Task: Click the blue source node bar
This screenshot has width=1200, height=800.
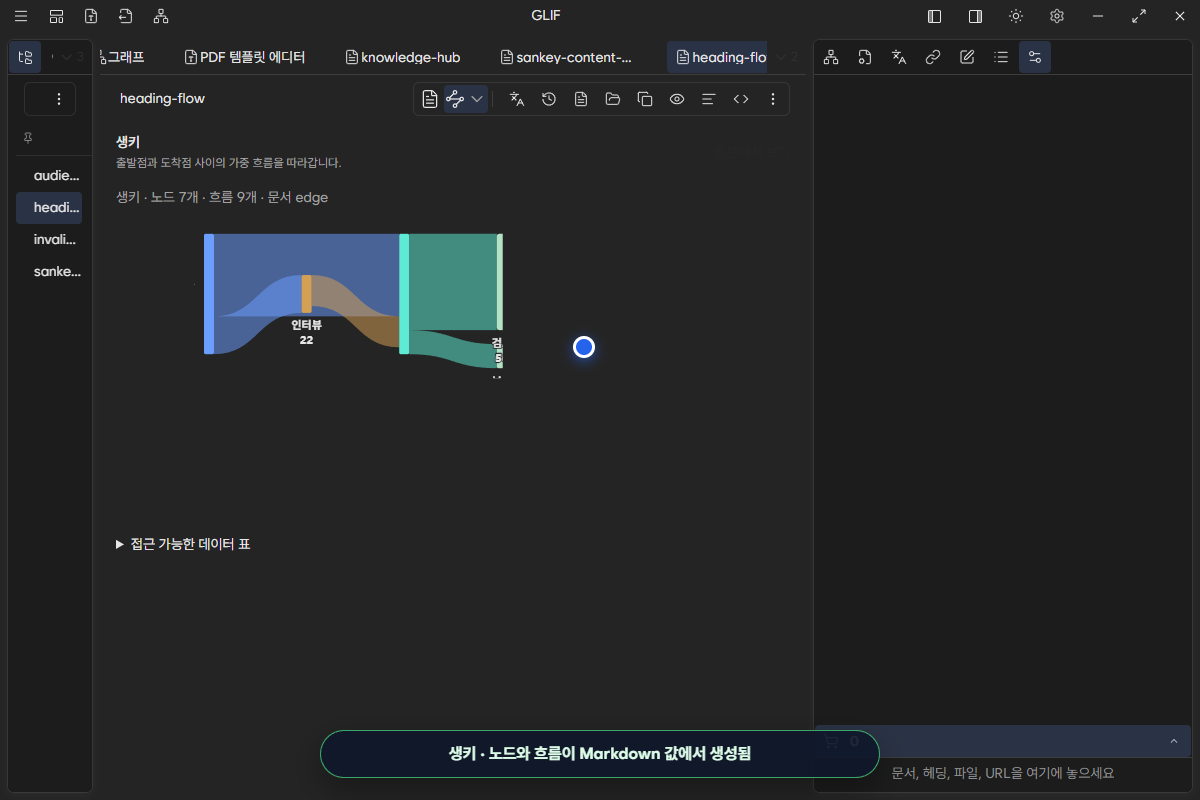Action: coord(209,294)
